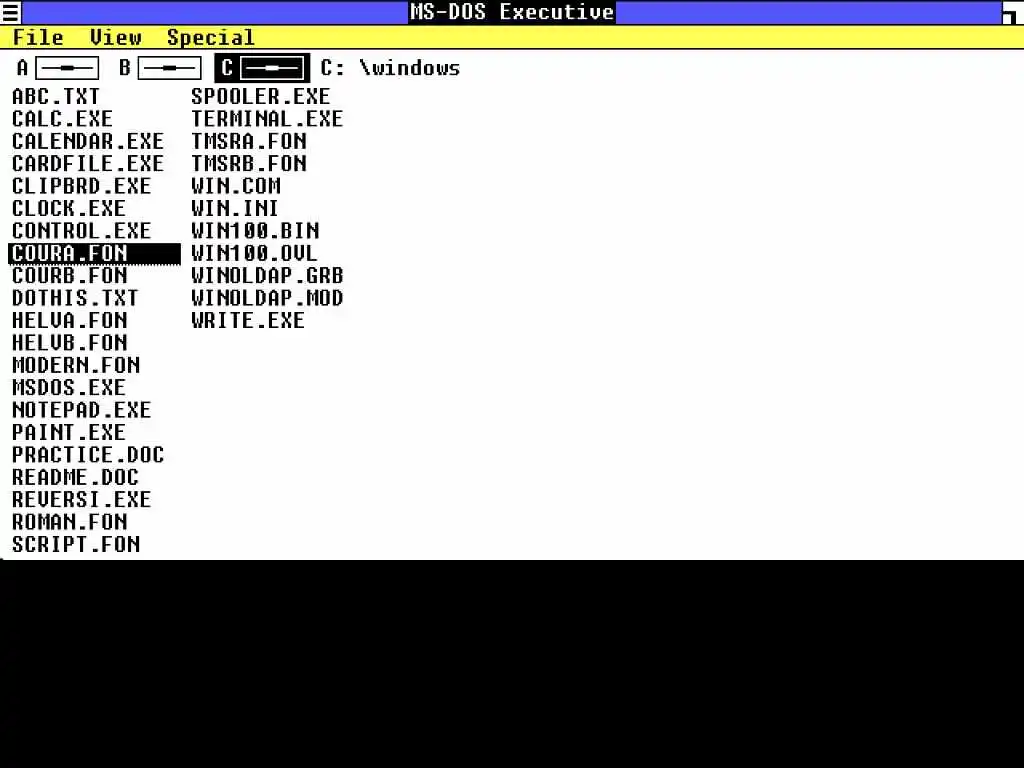
Task: Select CALC.EXE in the file list
Action: coord(62,119)
